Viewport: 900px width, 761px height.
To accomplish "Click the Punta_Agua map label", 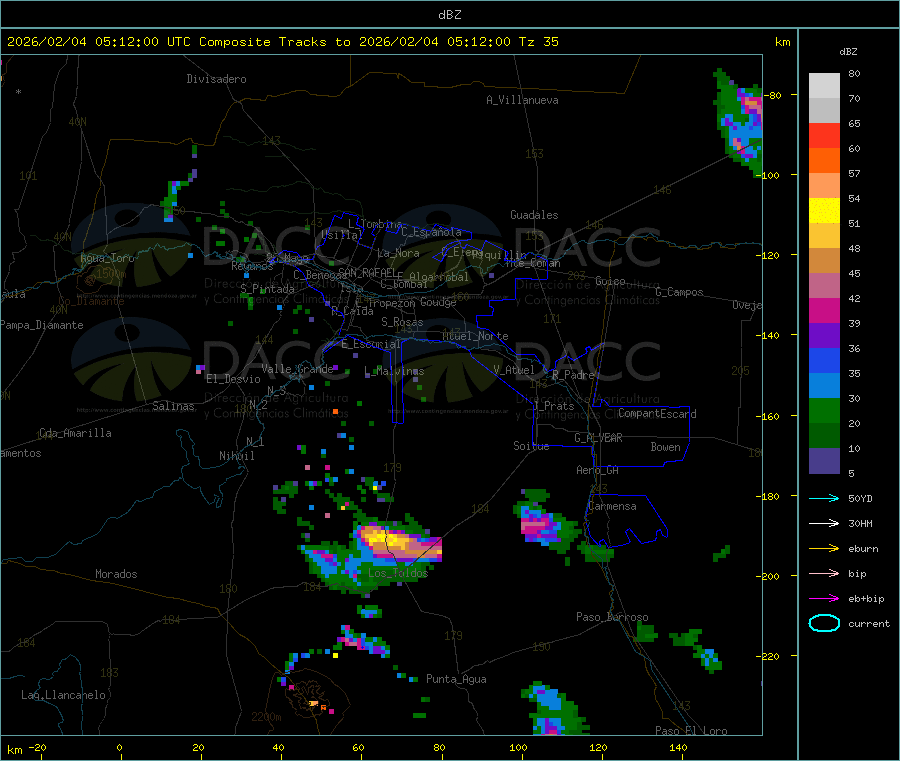I will 456,679.
